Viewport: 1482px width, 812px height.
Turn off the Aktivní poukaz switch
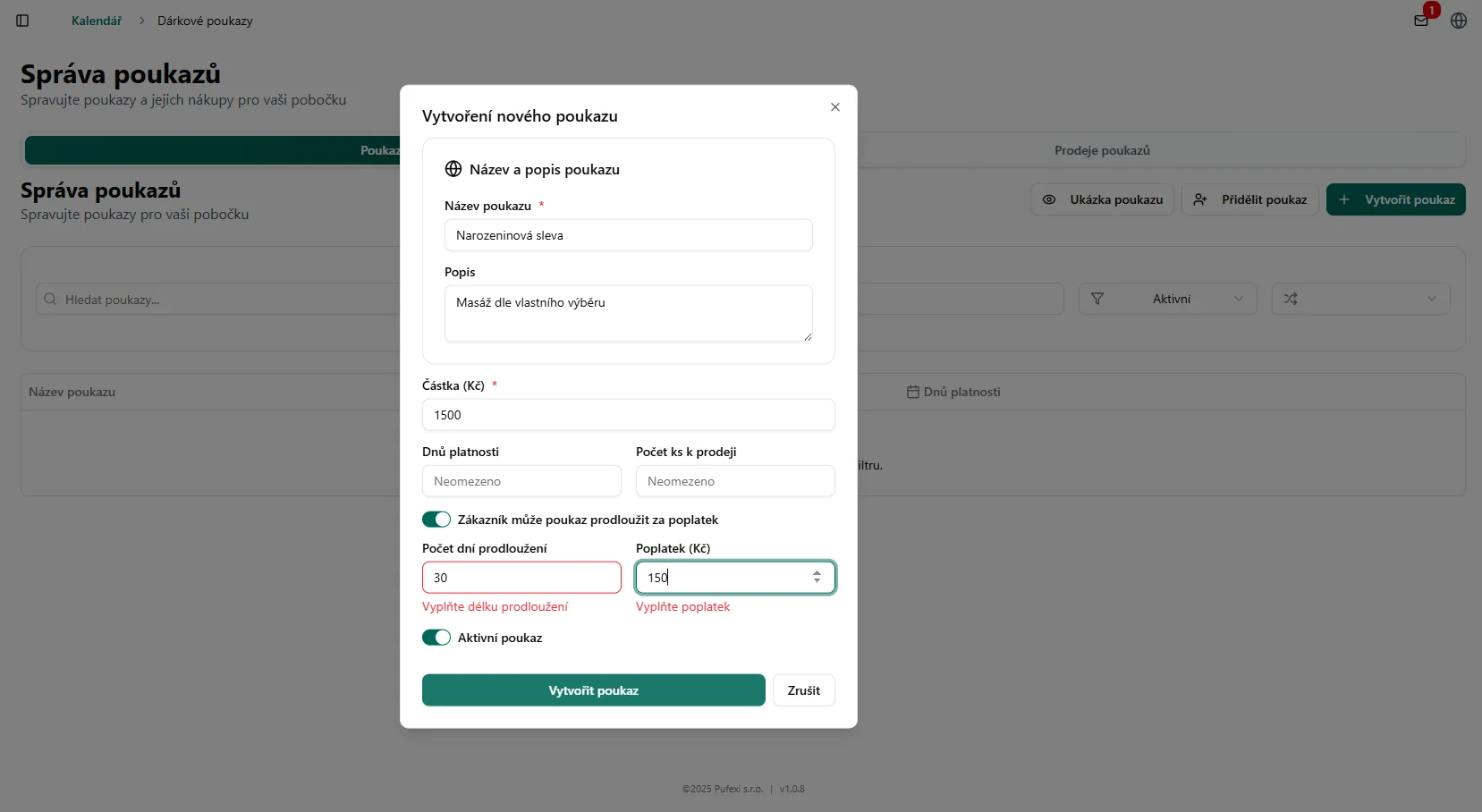[x=436, y=638]
